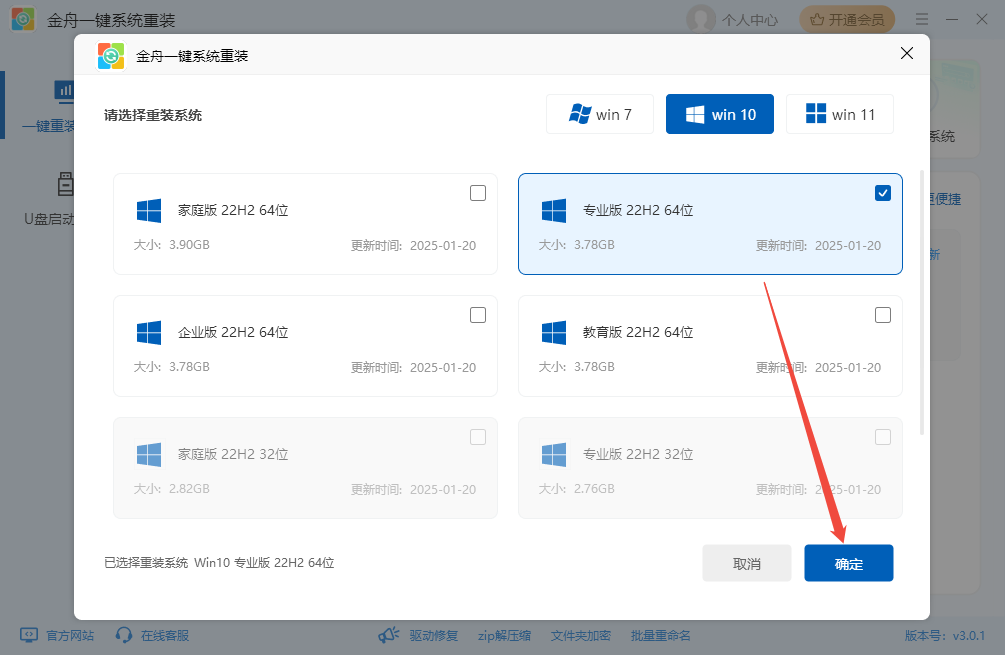Click the Windows logo on 家庭版 22H2 32位
This screenshot has height=655, width=1005.
pos(149,454)
